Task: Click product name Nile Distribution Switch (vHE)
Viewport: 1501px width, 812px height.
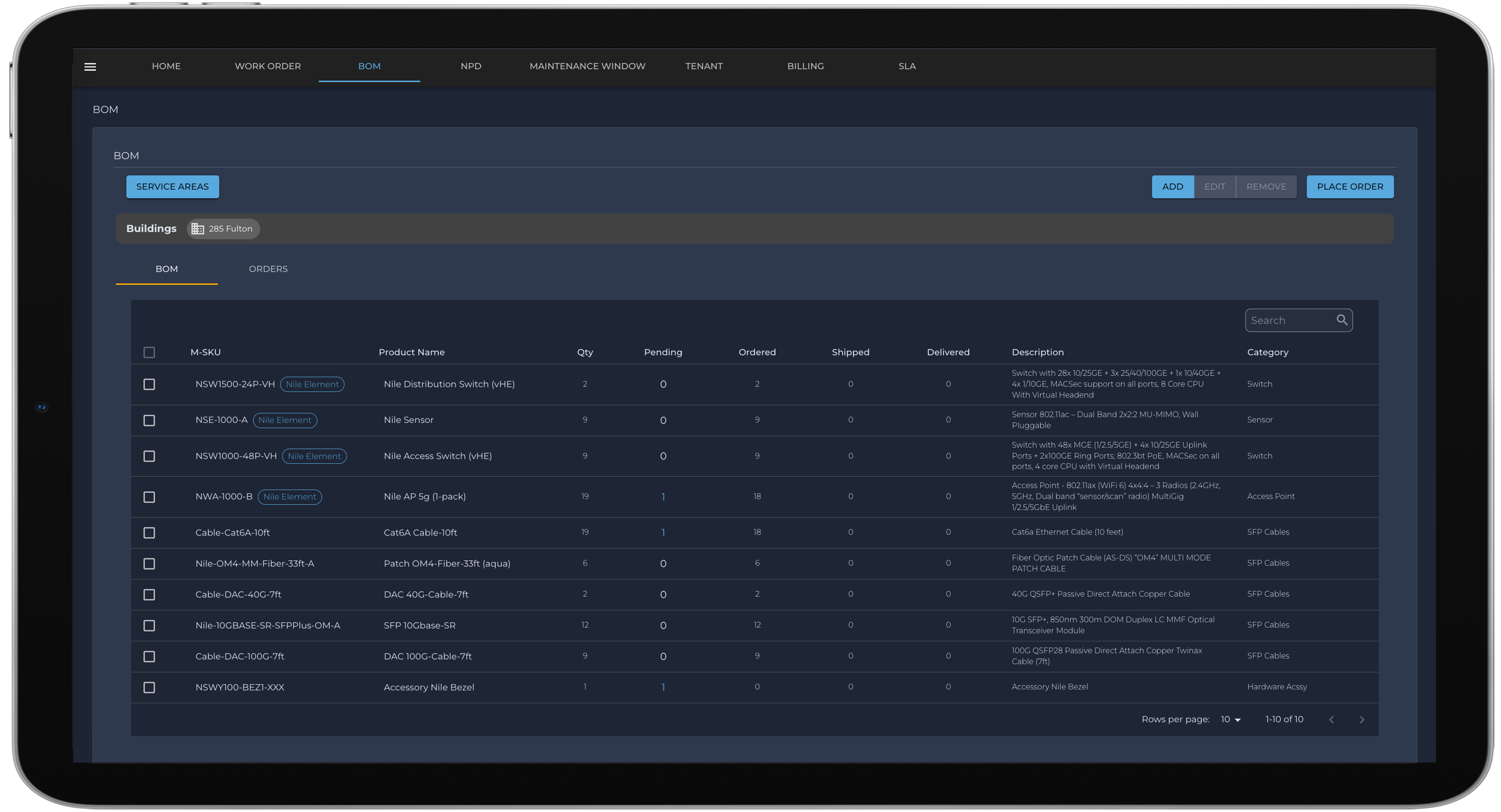Action: tap(449, 384)
